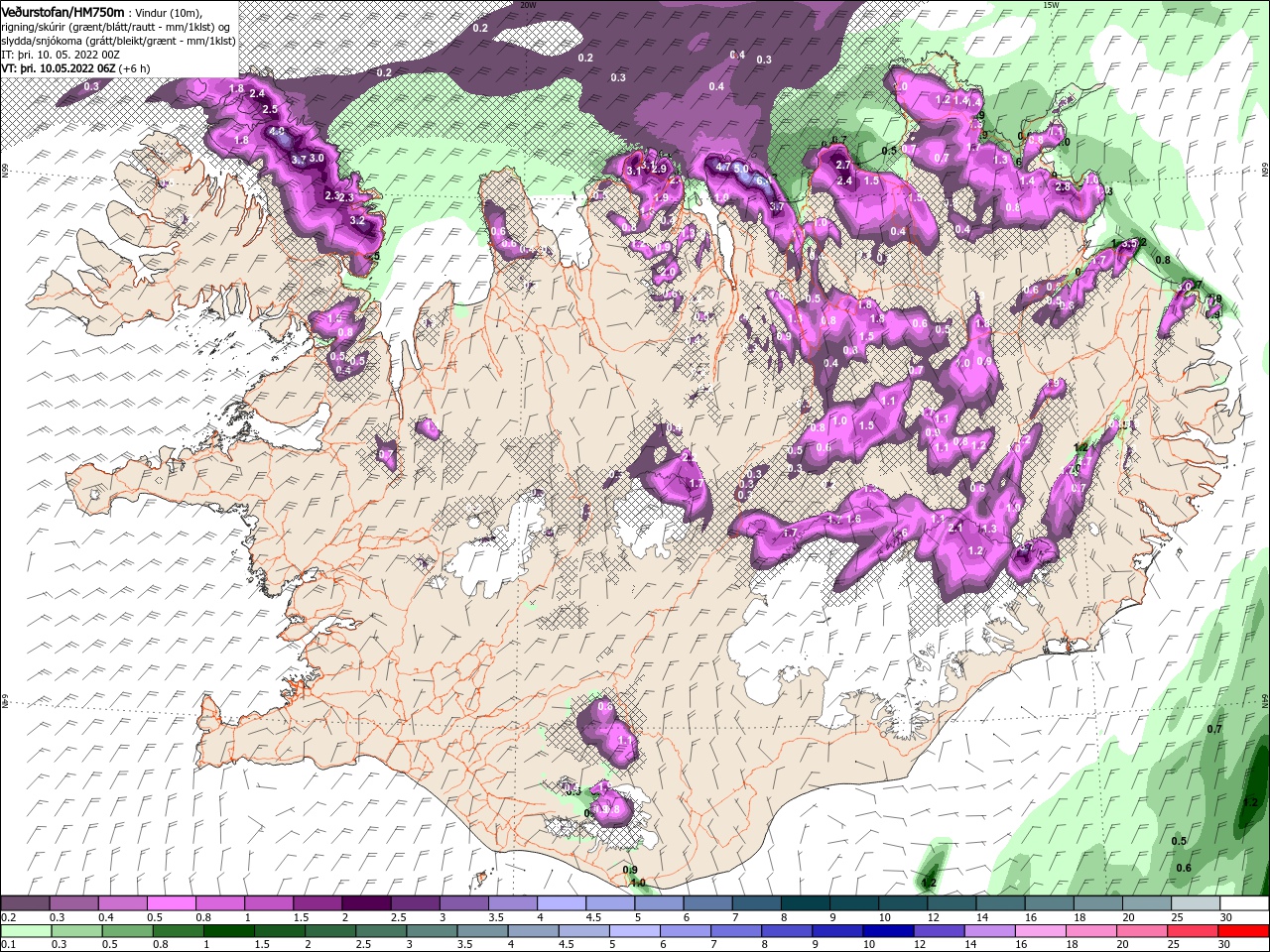Select the rain legend swatch between 2 and 2.5
This screenshot has width=1270, height=952.
pos(330,931)
